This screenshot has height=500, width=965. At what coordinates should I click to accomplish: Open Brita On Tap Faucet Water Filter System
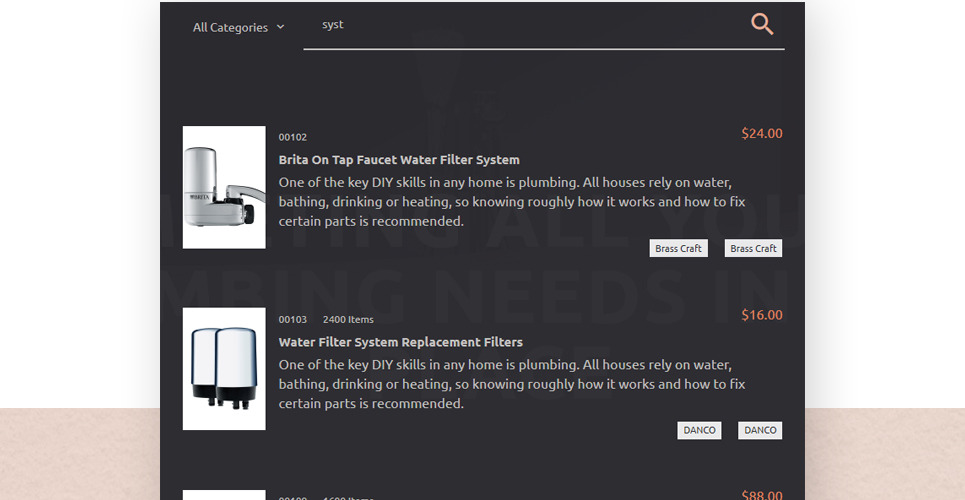tap(399, 160)
